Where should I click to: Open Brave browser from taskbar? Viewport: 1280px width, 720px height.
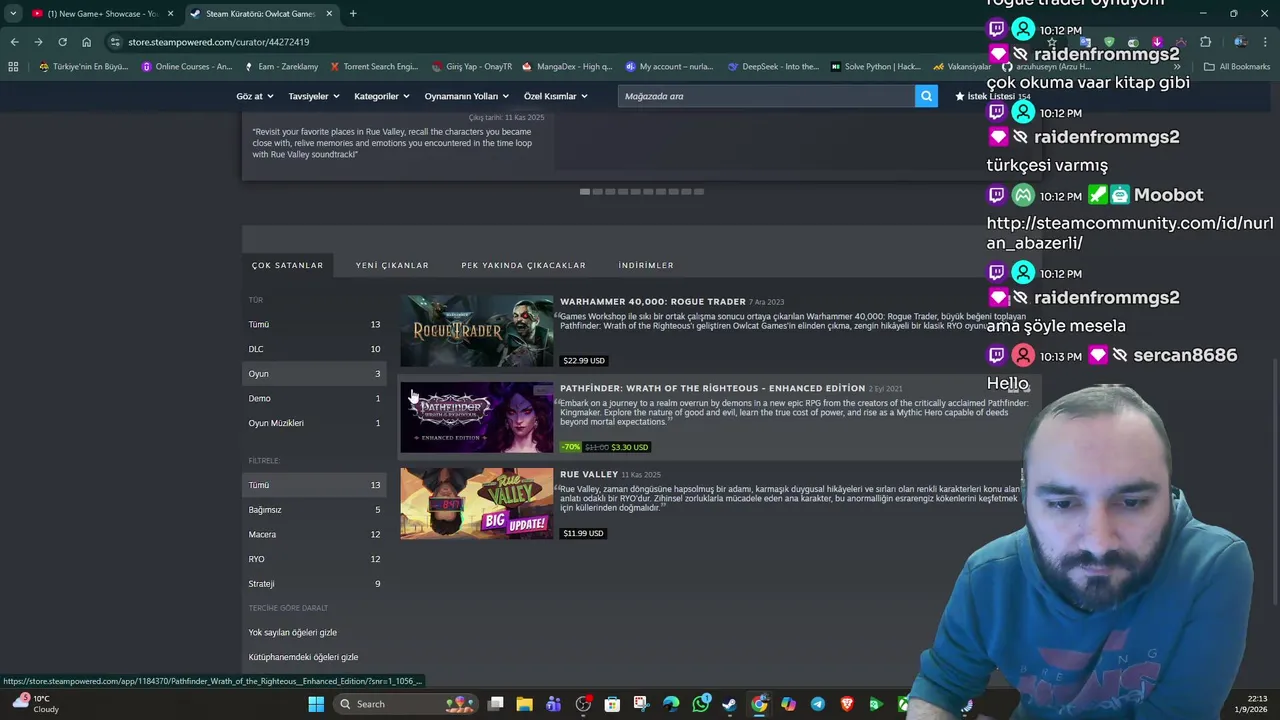(x=847, y=704)
